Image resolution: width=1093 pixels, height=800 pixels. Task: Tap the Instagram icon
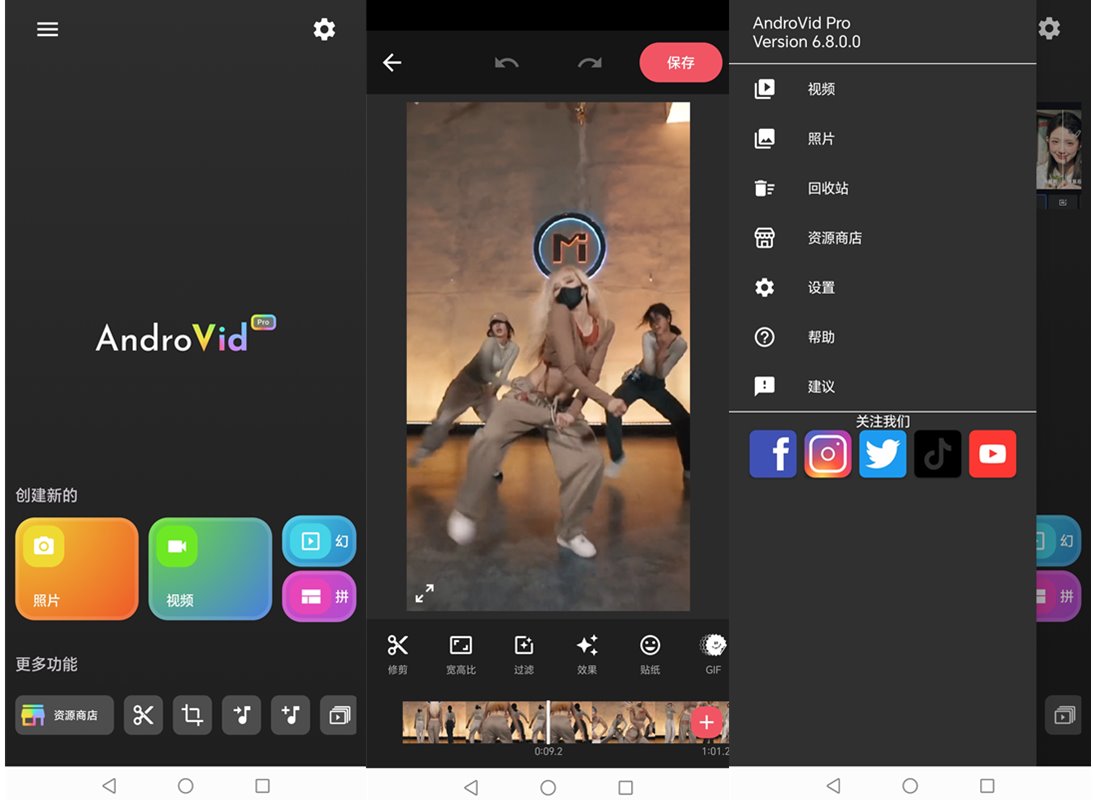[x=828, y=454]
